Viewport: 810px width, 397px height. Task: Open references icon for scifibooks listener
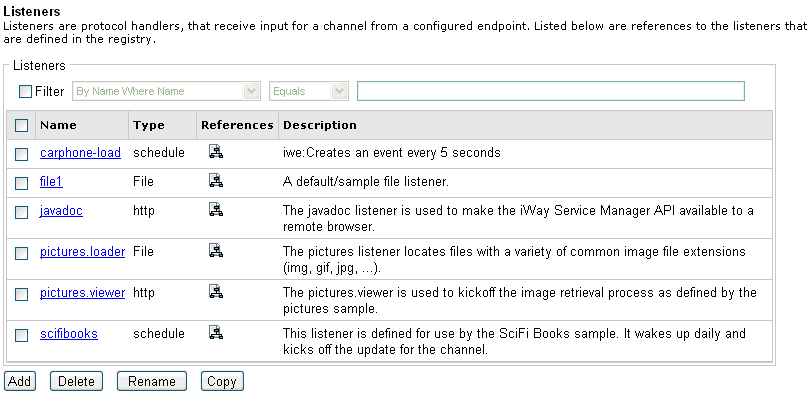[216, 332]
